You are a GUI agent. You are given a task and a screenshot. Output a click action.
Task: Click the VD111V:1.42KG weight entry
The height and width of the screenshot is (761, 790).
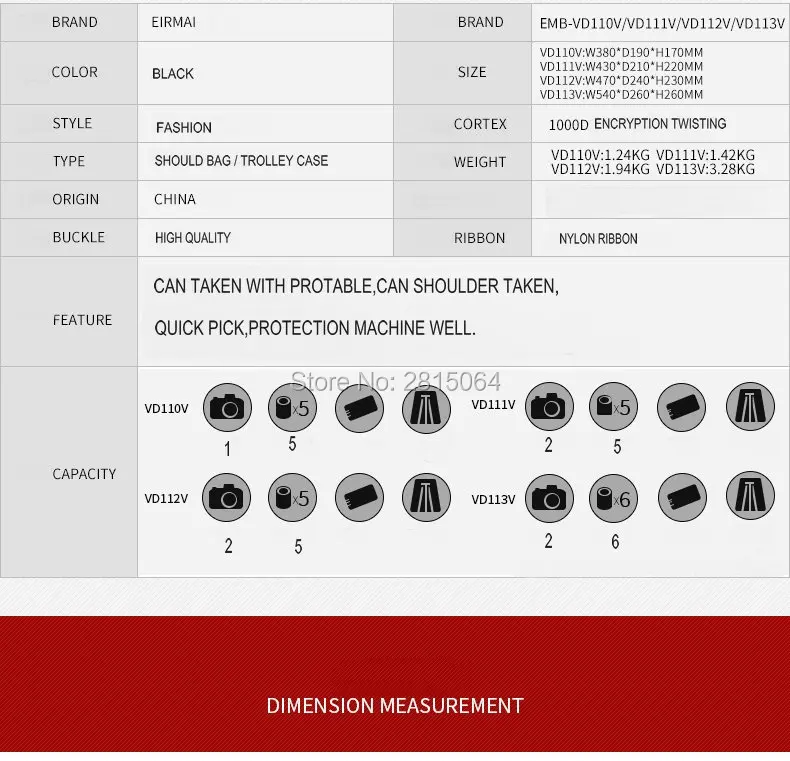click(x=705, y=155)
